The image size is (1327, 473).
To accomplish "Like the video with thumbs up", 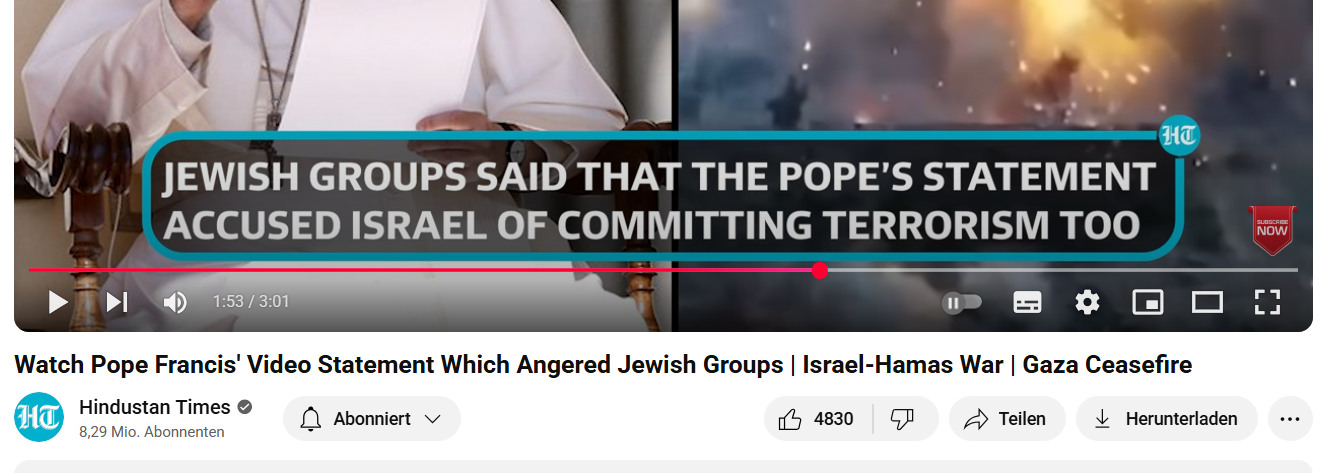I will pos(817,419).
